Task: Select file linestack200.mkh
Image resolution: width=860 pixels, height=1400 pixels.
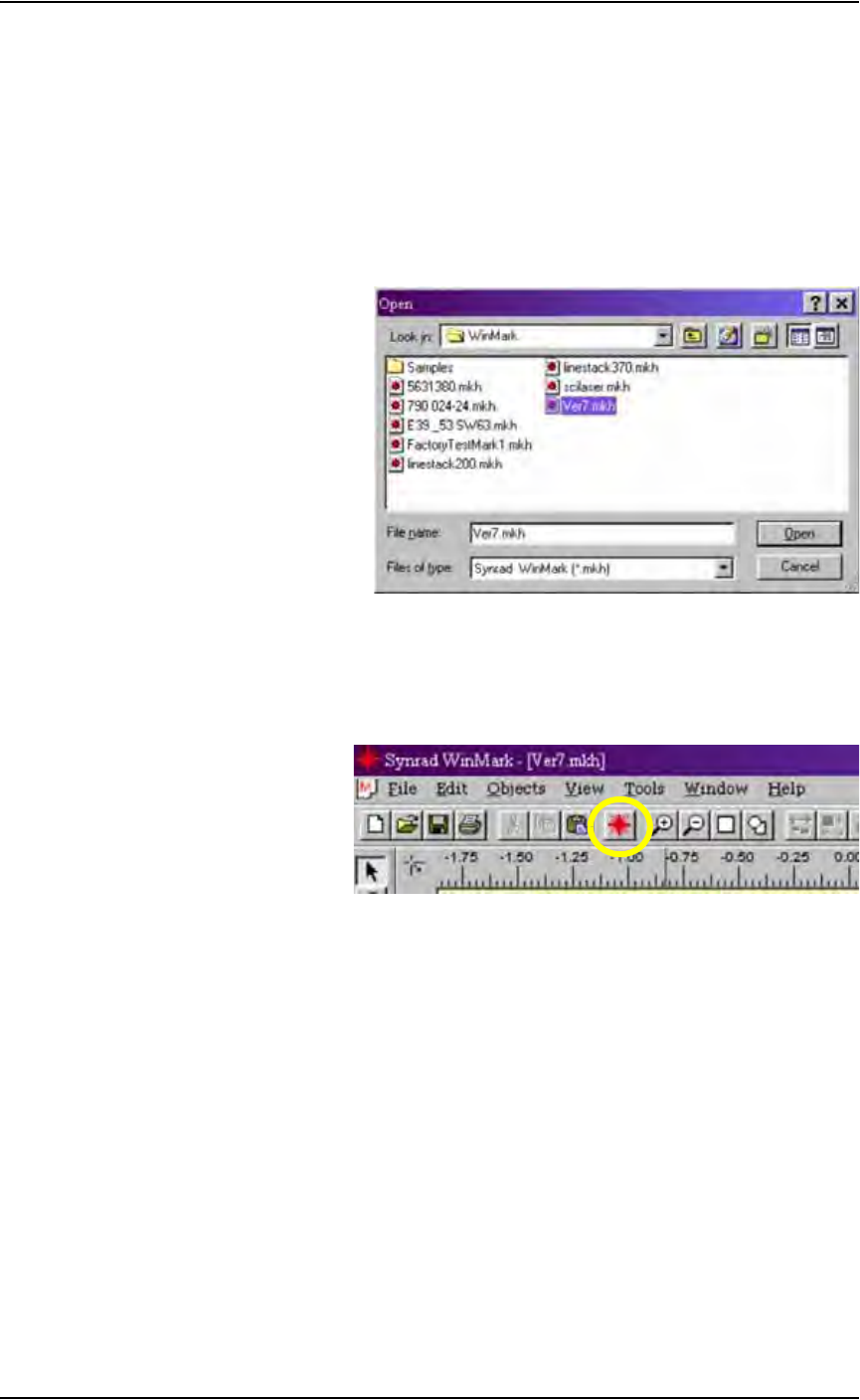Action: coord(445,462)
